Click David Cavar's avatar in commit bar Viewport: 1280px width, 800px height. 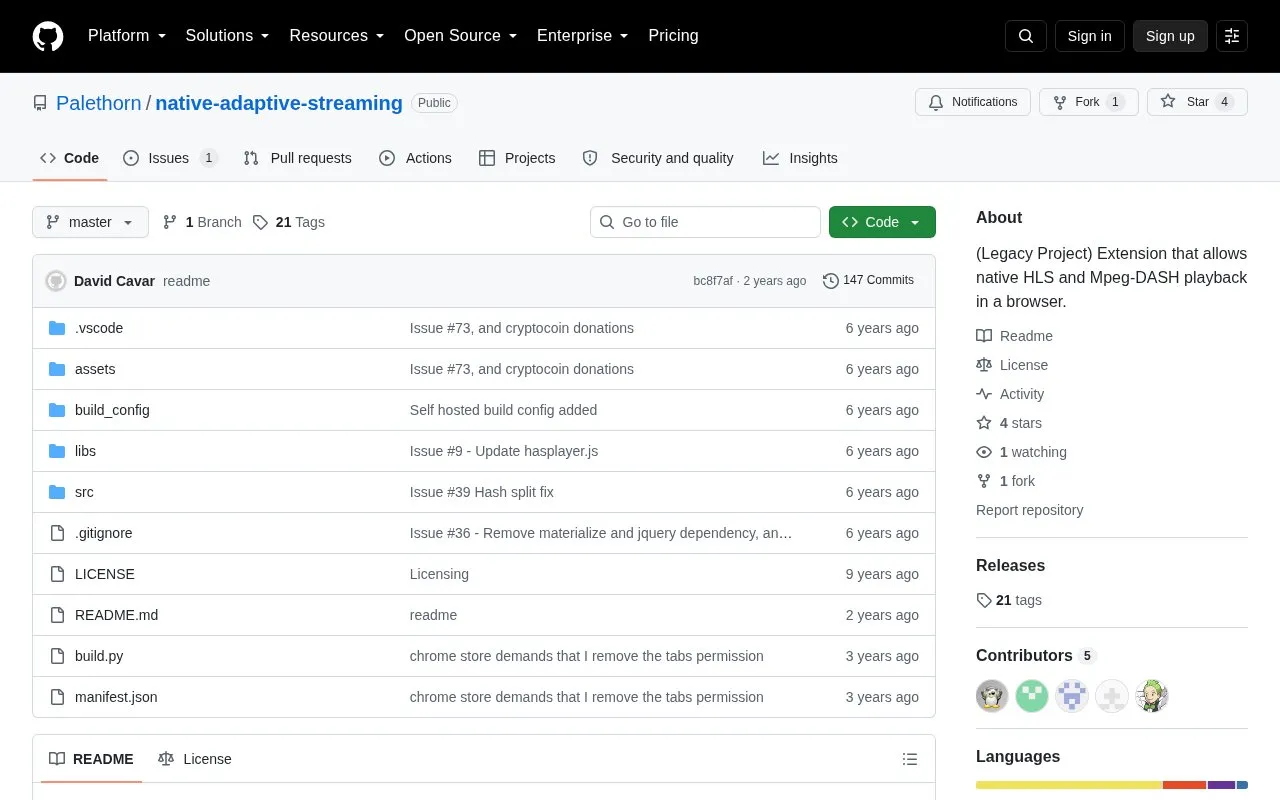pyautogui.click(x=56, y=281)
